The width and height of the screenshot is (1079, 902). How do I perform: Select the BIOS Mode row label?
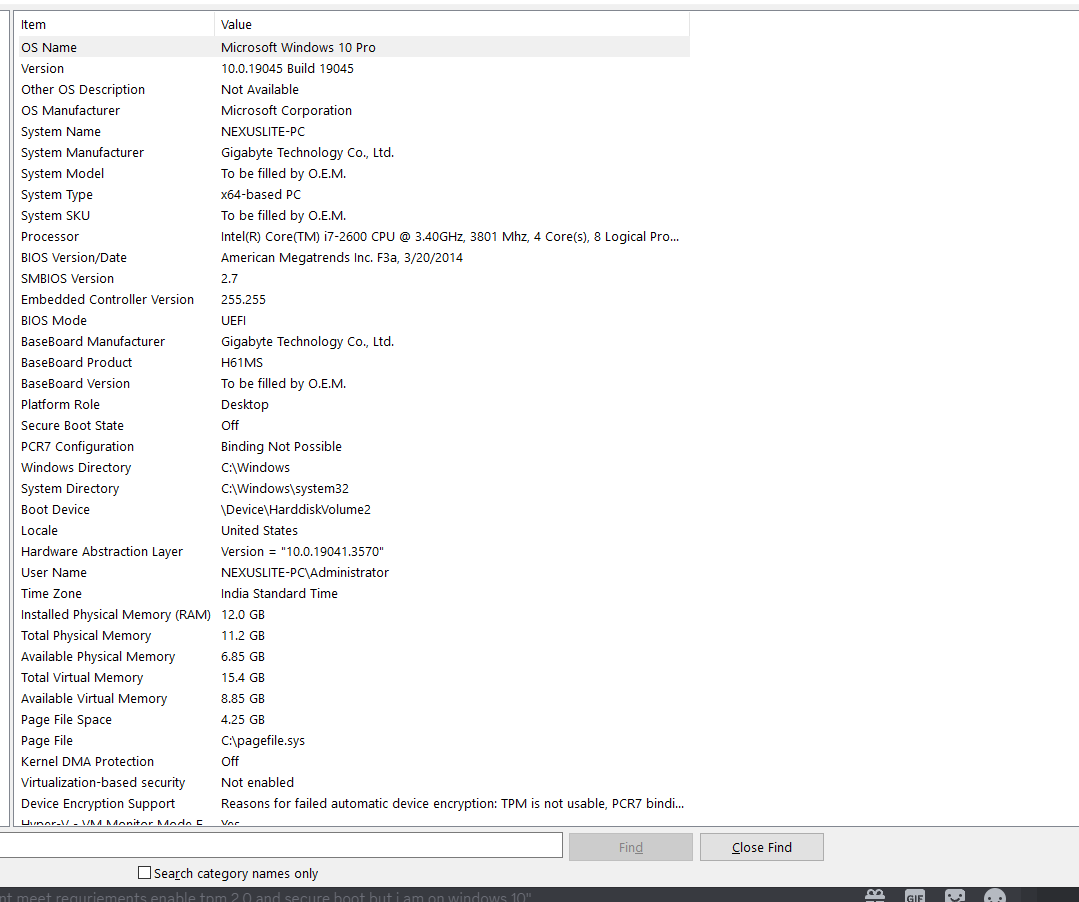[54, 321]
